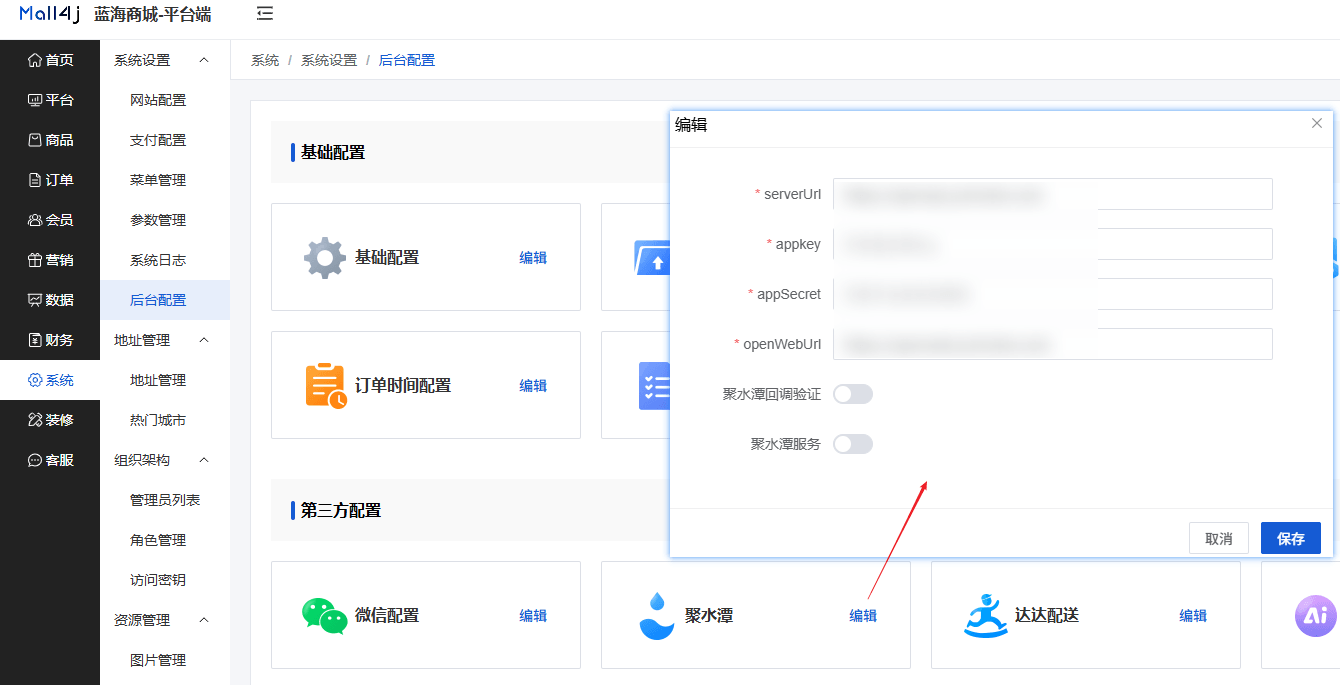
Task: Click the 基础配置 section heading
Action: pos(333,153)
